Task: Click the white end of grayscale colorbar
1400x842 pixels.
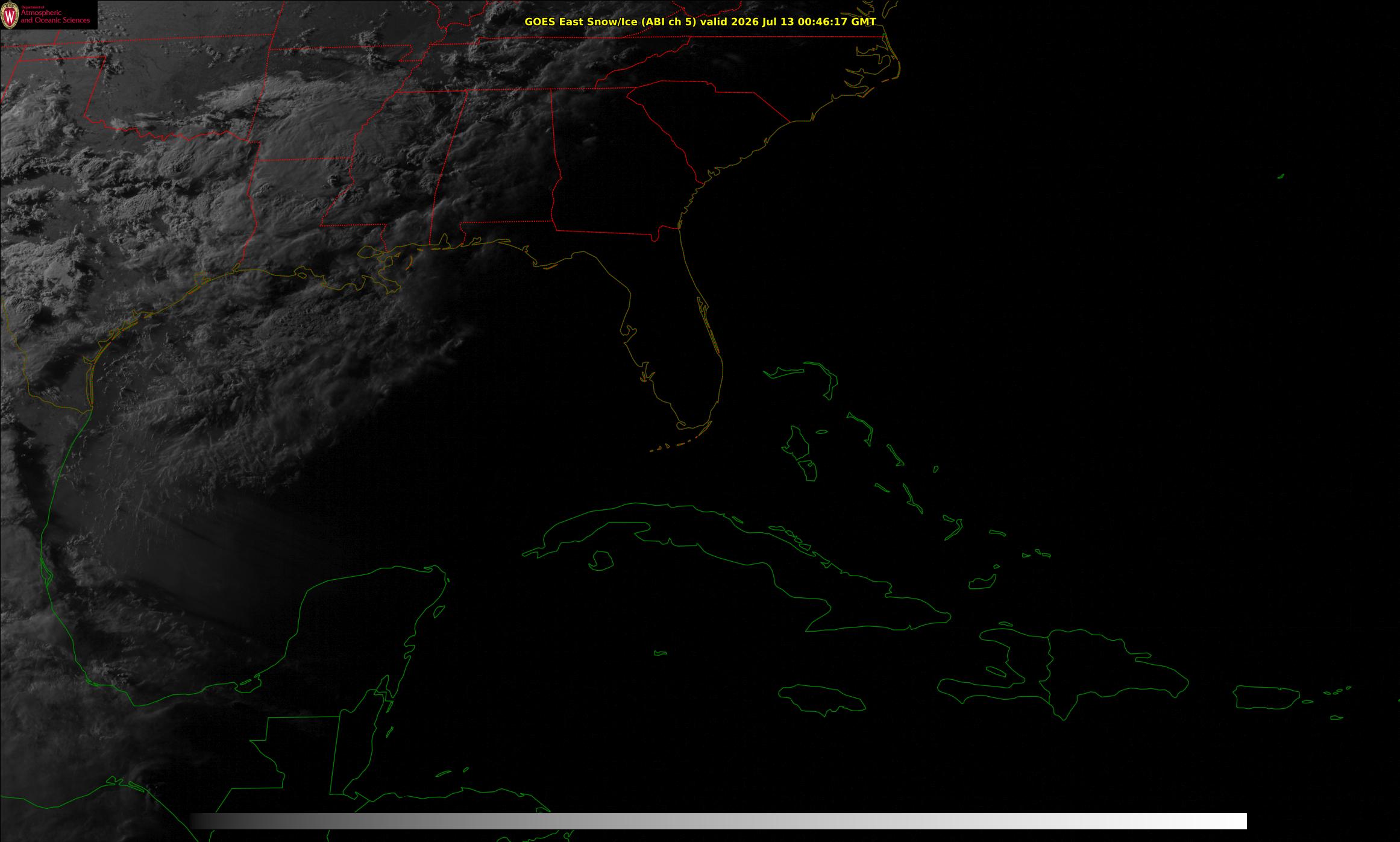Action: (1229, 821)
